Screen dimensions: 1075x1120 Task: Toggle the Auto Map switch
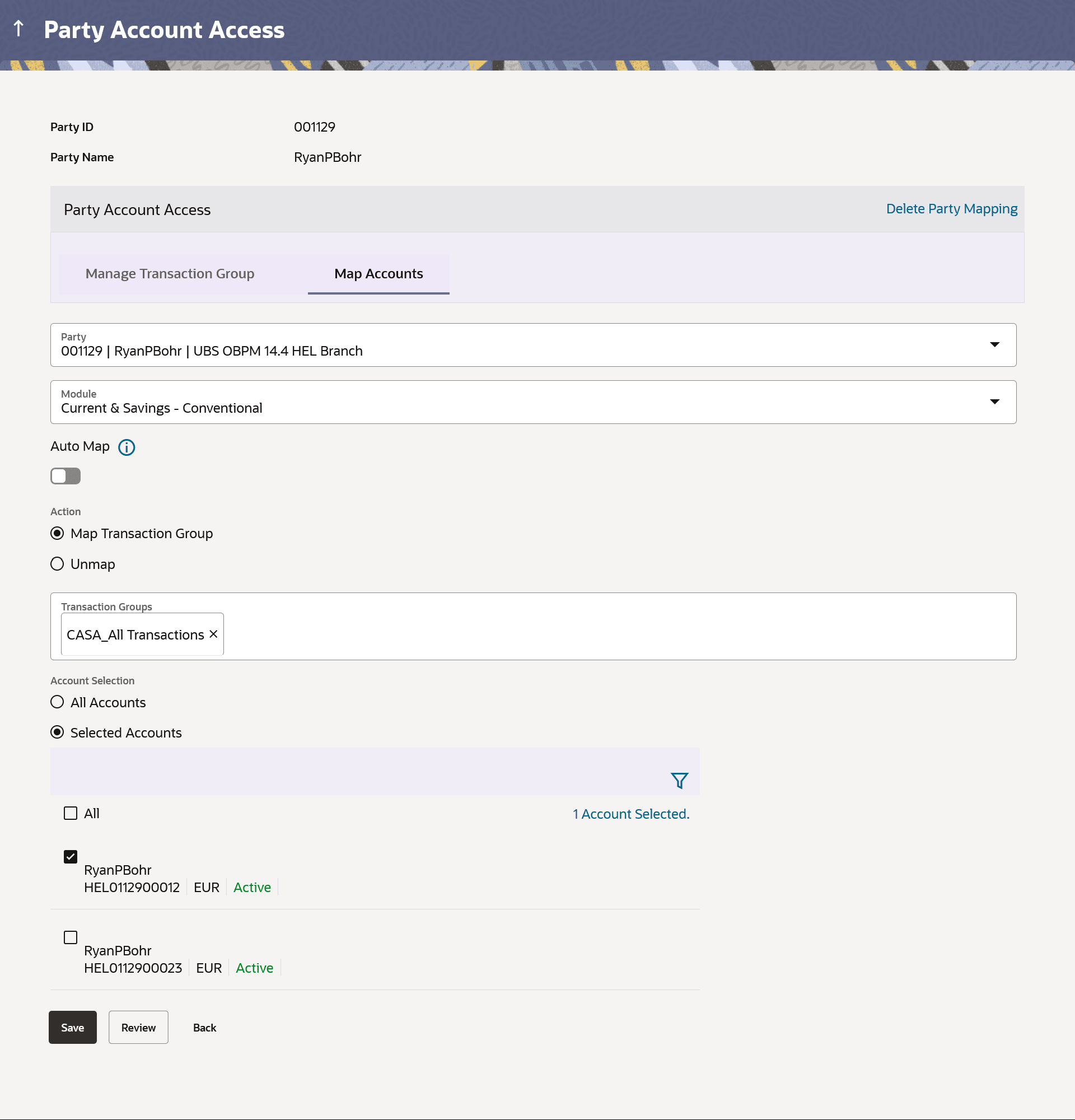(x=66, y=476)
